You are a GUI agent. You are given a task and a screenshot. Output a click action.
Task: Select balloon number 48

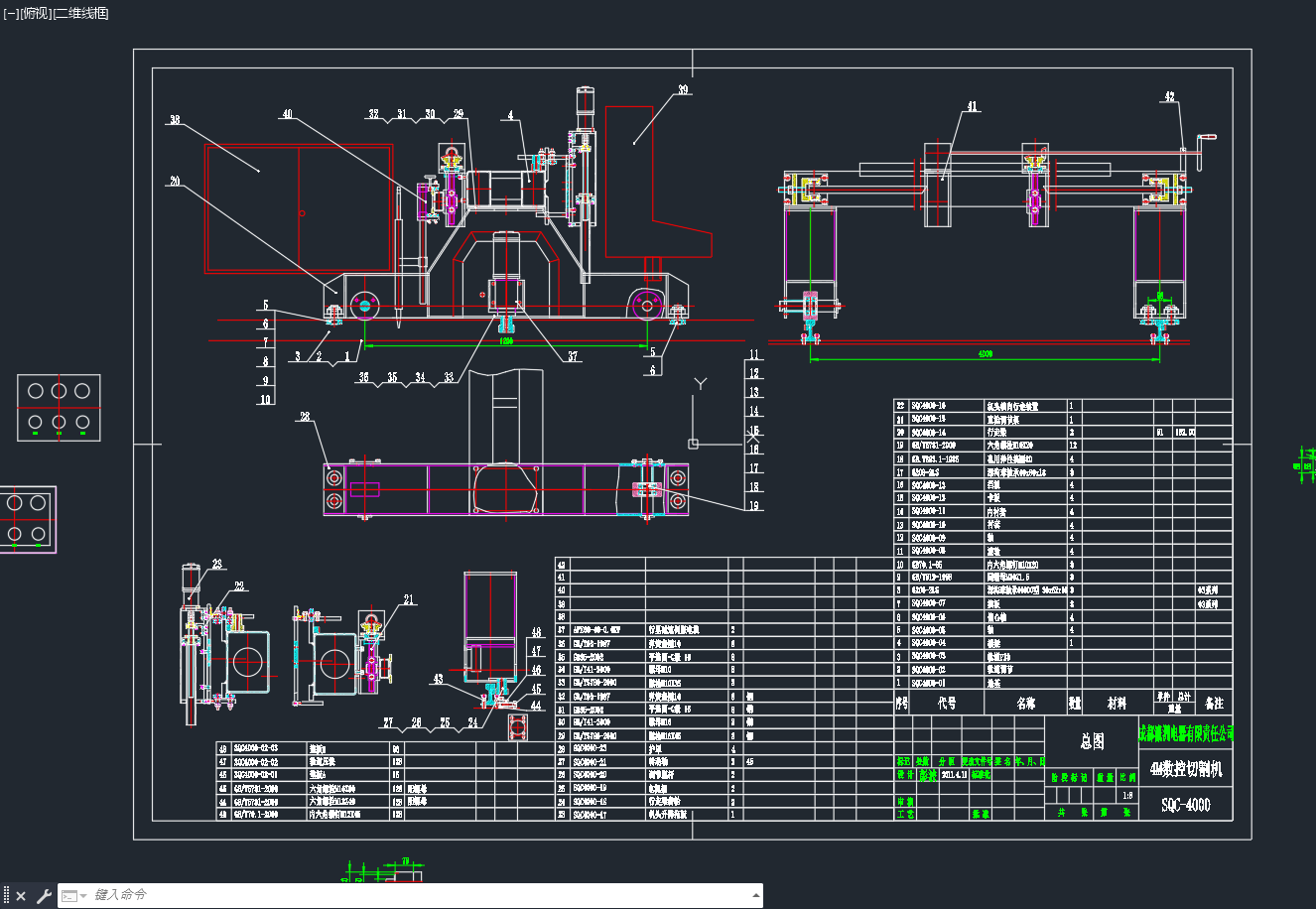point(537,632)
